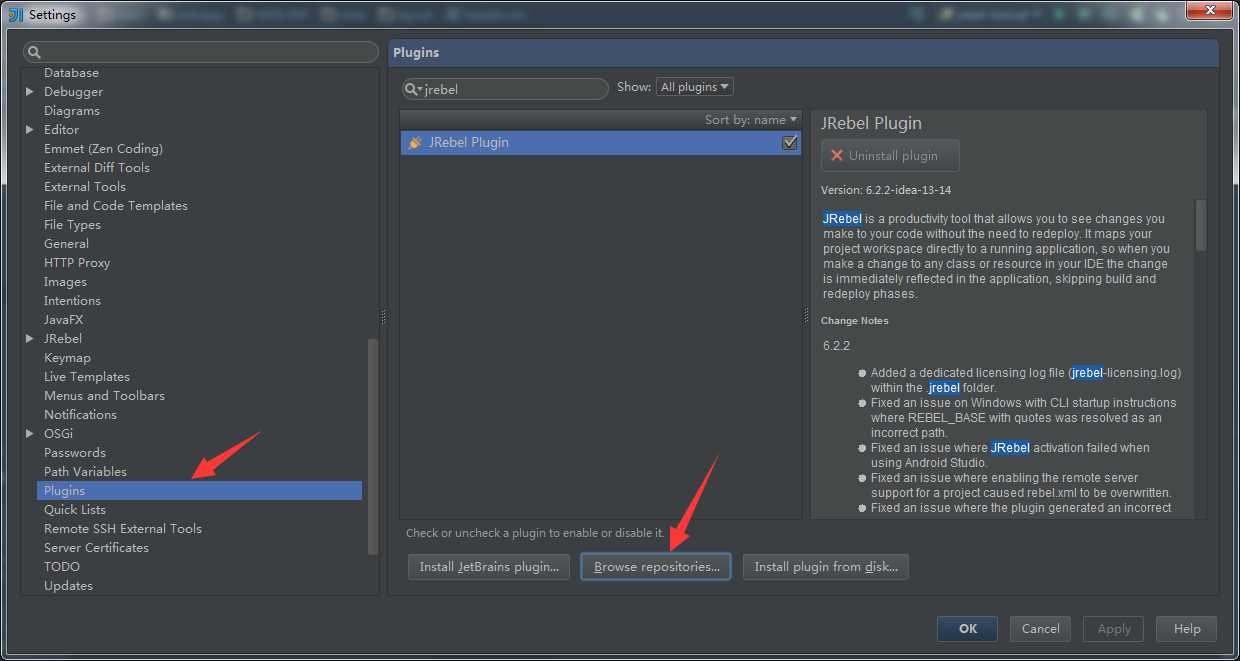
Task: Select Intentions settings item
Action: coord(72,301)
